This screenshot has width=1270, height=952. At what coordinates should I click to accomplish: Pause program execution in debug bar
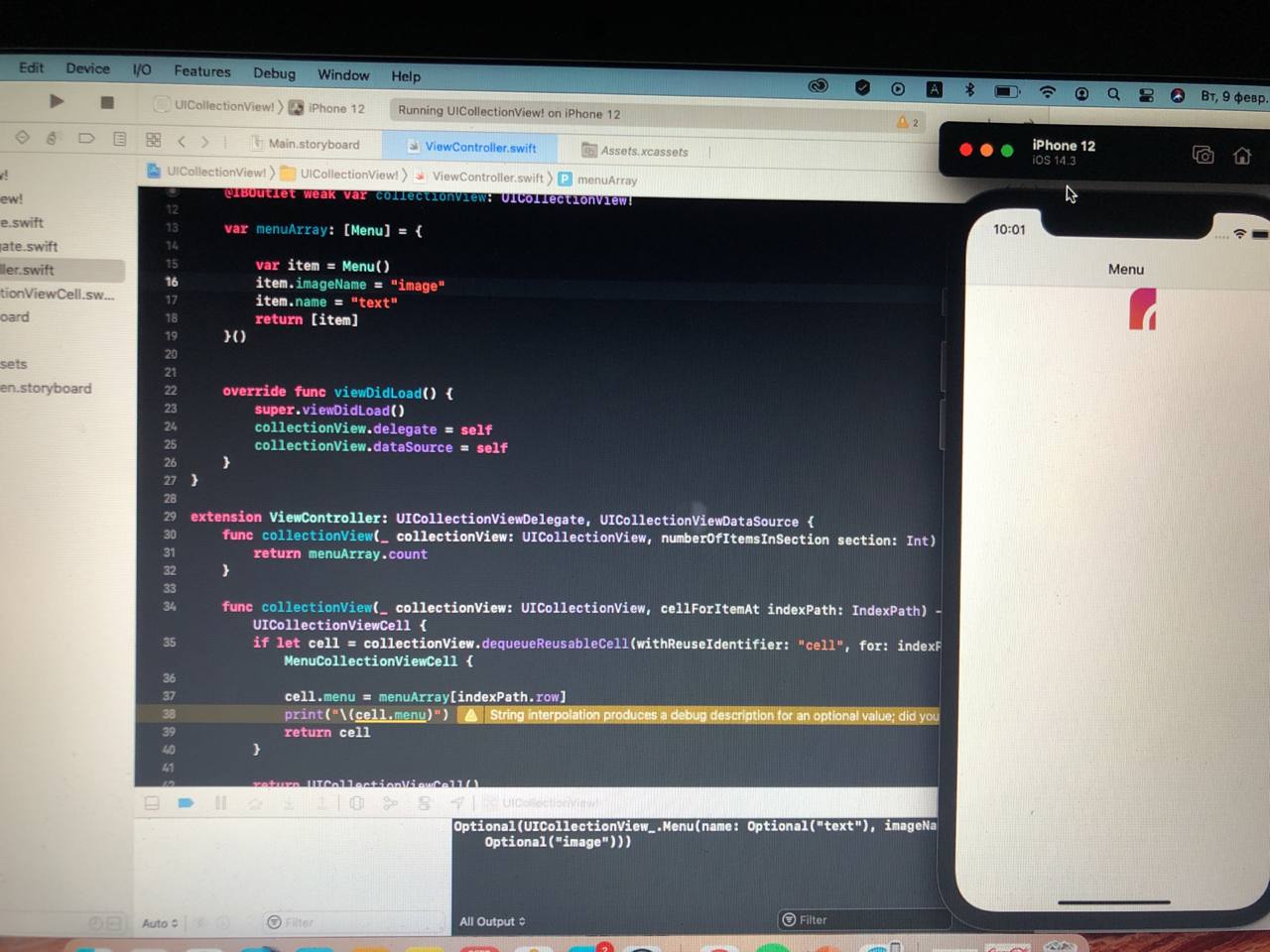pos(220,803)
